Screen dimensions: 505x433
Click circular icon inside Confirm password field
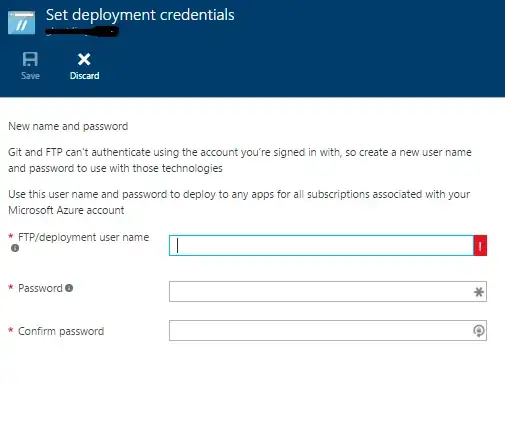[x=479, y=331]
